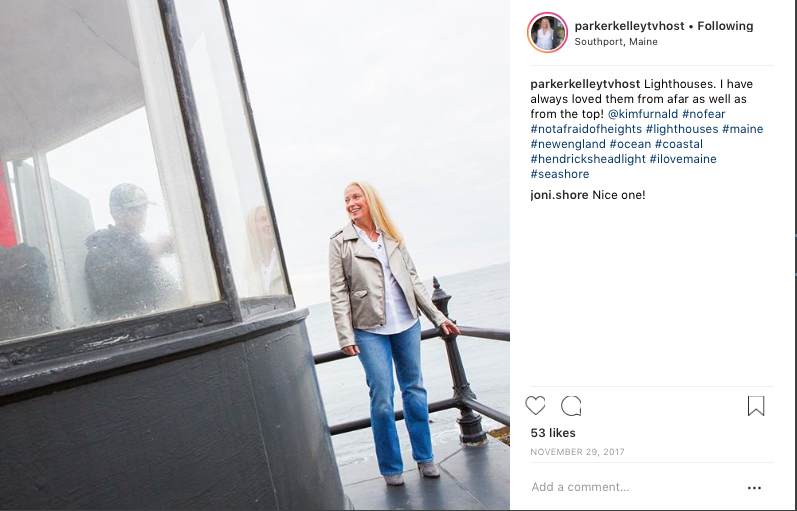The height and width of the screenshot is (511, 797).
Task: View parkerkelleytvhost profile picture story
Action: point(547,33)
